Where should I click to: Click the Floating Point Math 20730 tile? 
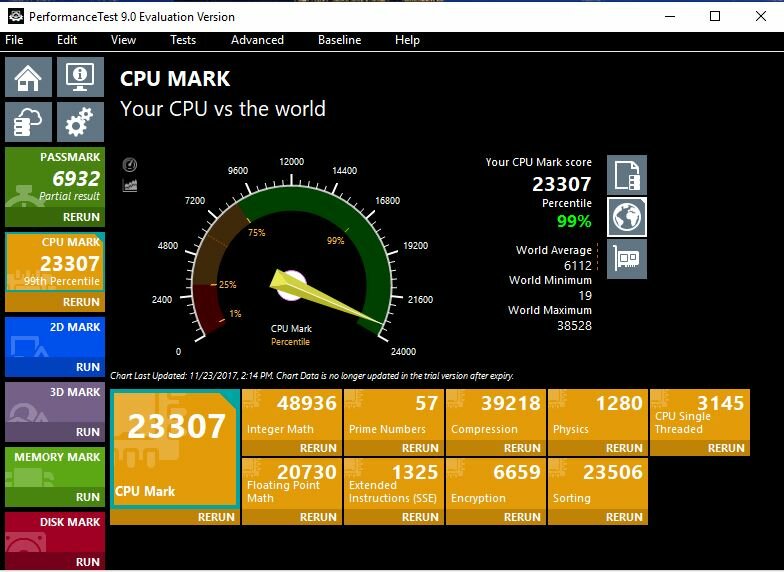click(292, 484)
